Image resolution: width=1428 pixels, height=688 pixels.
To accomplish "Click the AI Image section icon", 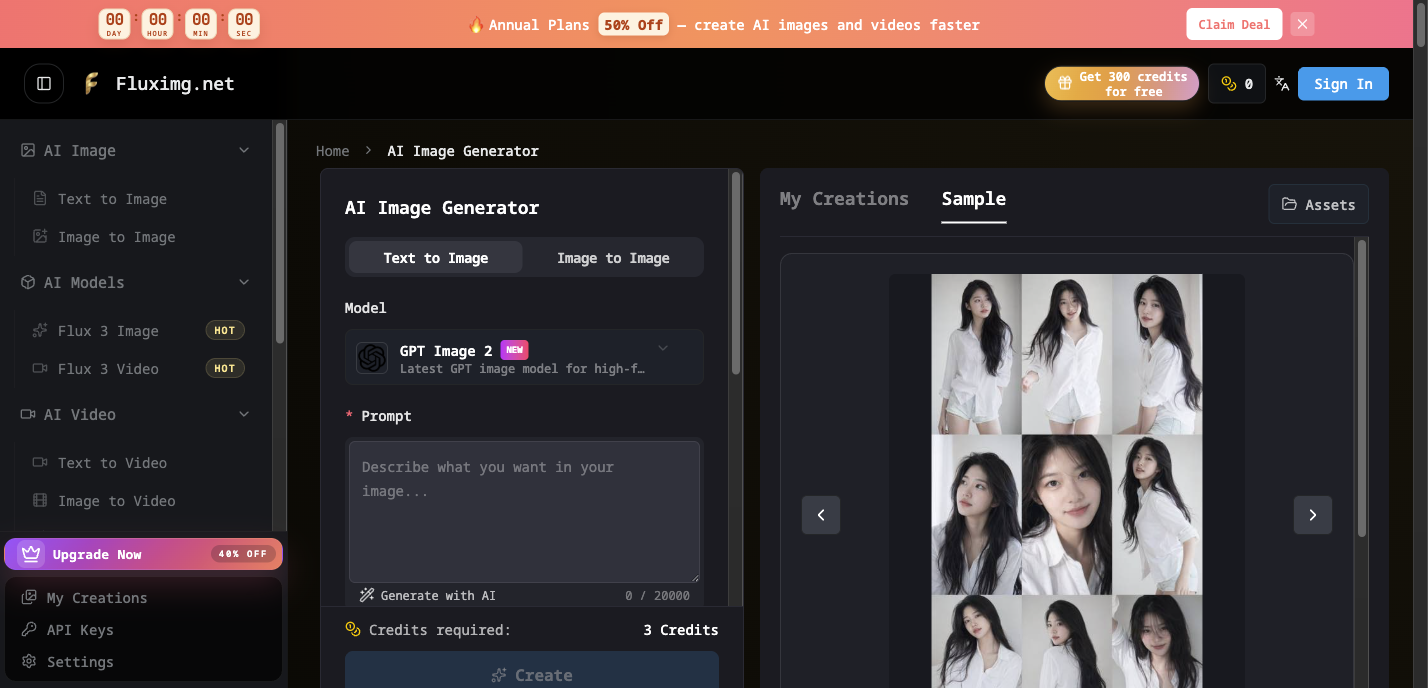I will point(28,150).
